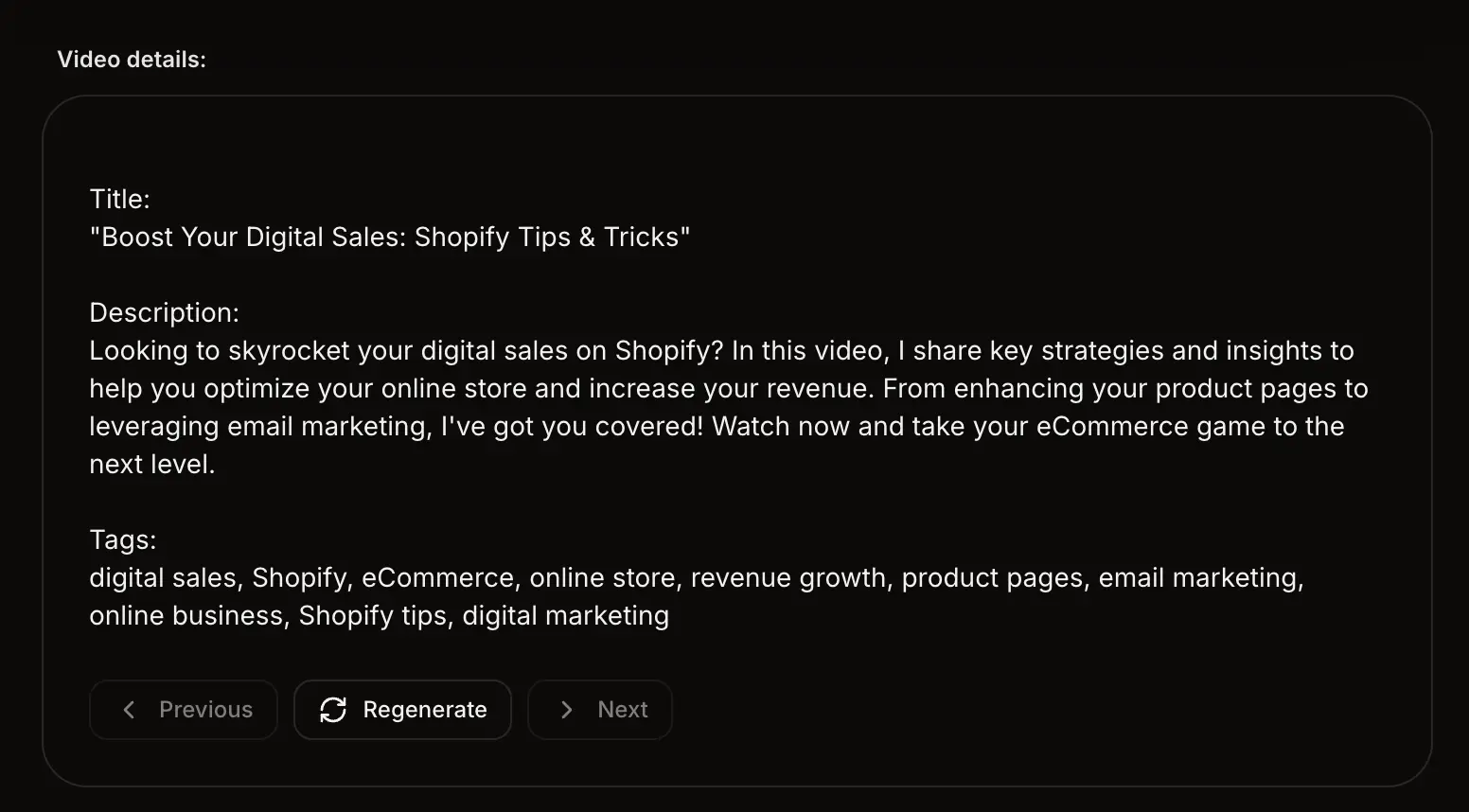This screenshot has height=812, width=1469.
Task: Click the line starting "leveraging email marketing"
Action: pyautogui.click(x=717, y=426)
